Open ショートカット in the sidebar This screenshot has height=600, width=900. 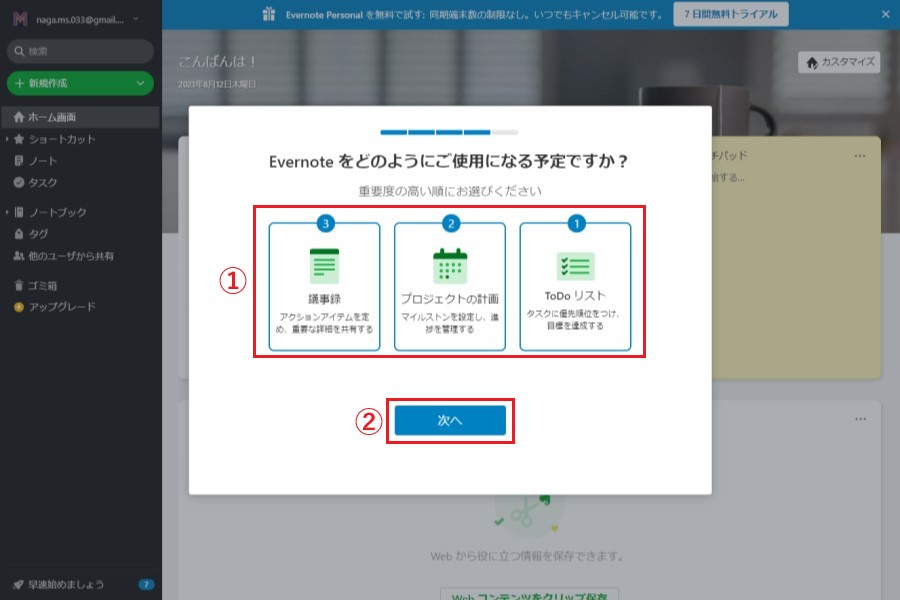[x=62, y=139]
